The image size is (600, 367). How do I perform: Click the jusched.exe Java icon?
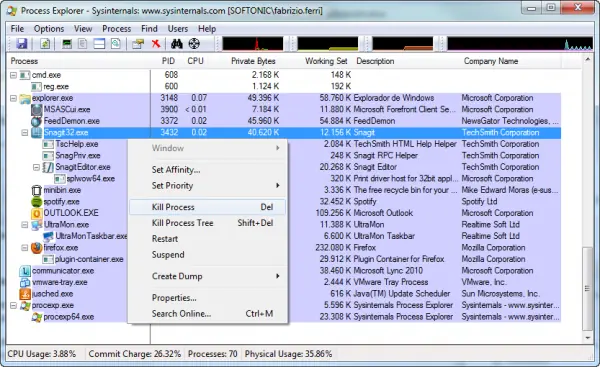coord(25,294)
